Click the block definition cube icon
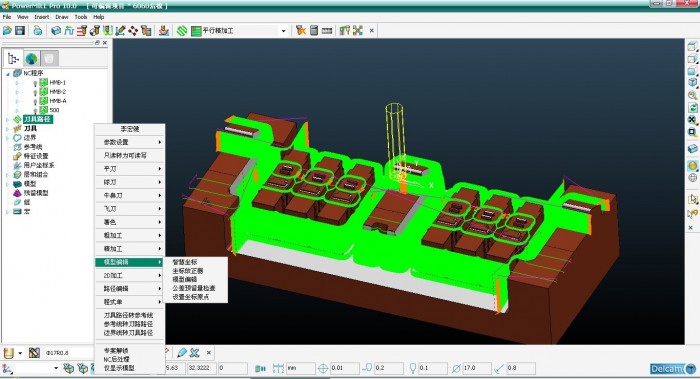Image resolution: width=700 pixels, height=379 pixels. (x=56, y=30)
